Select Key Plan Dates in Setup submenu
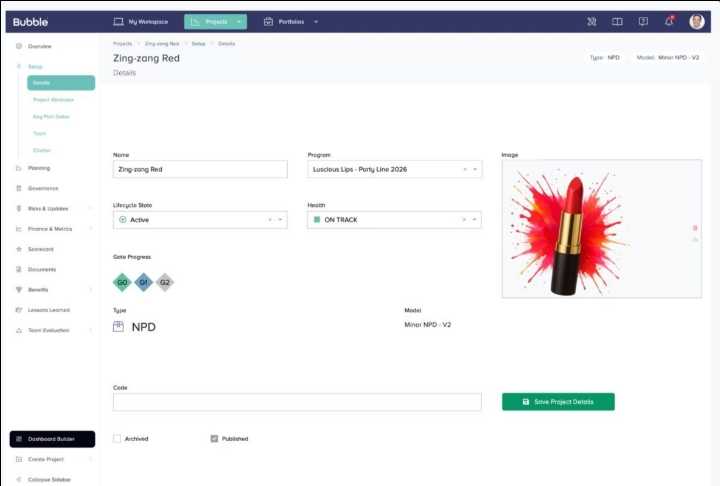The image size is (720, 486). (x=51, y=117)
